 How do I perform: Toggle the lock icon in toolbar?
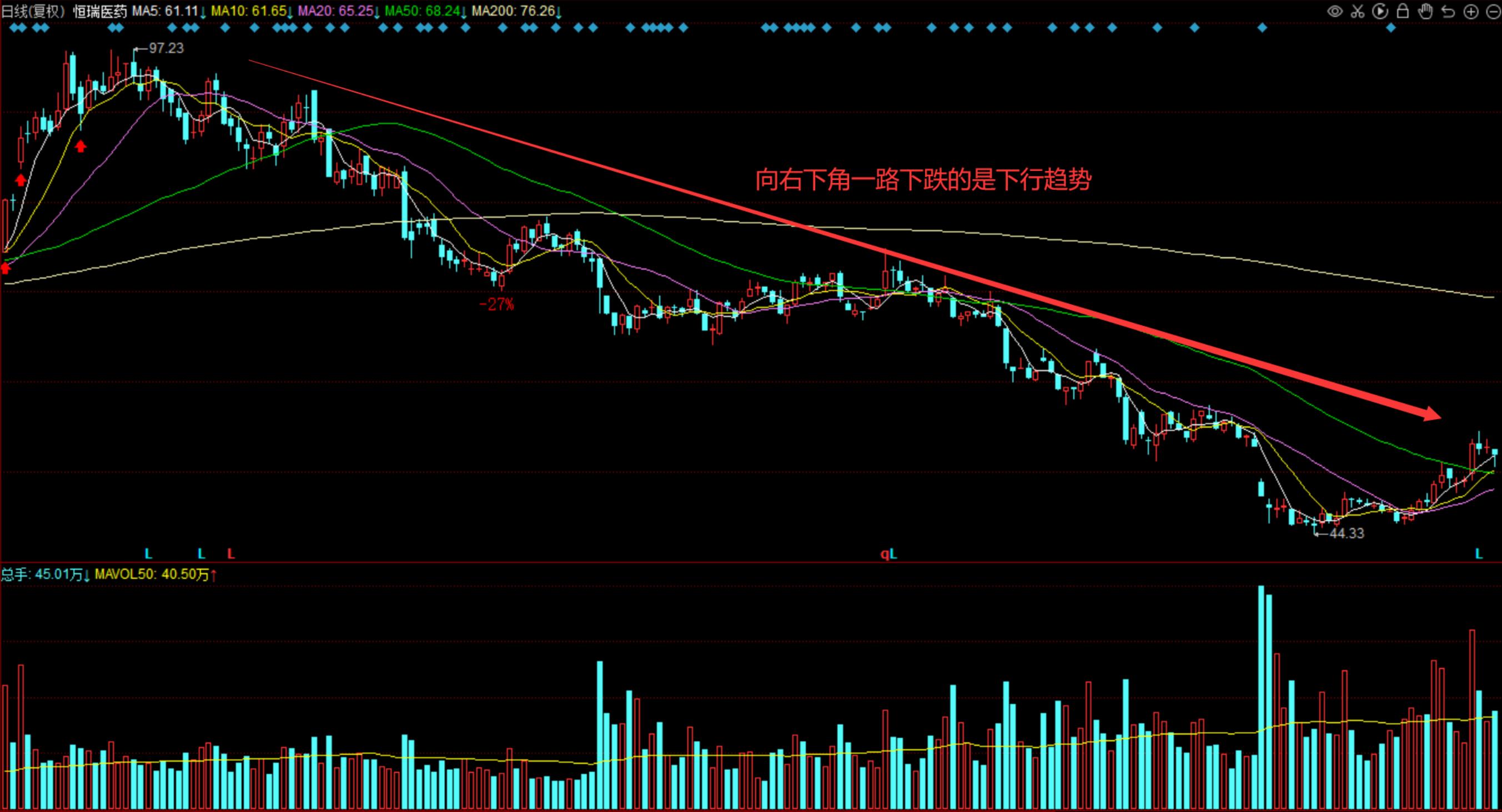tap(1403, 11)
